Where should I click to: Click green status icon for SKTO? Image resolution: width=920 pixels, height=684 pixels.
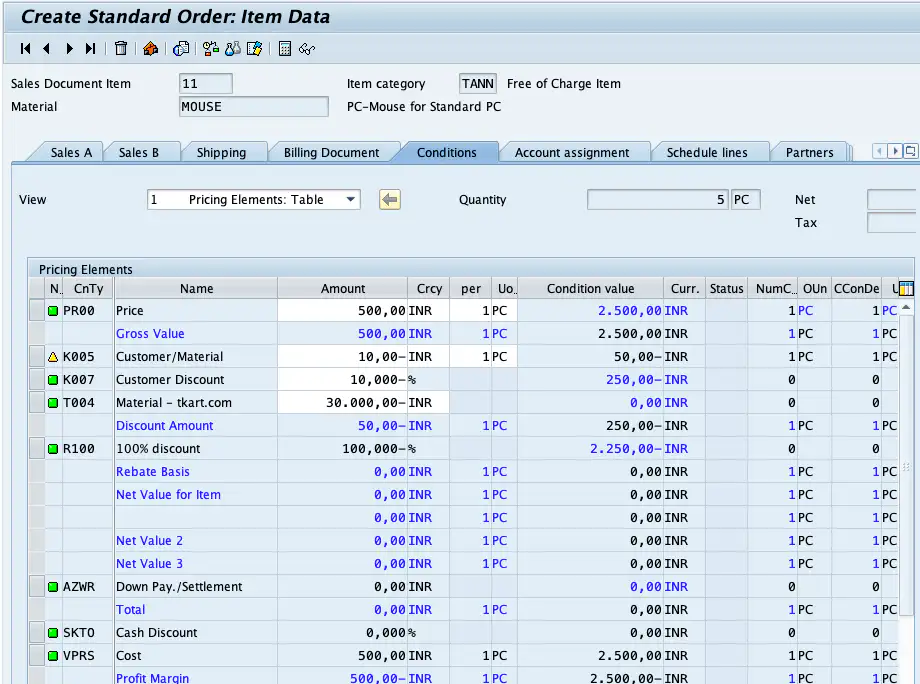coord(53,632)
